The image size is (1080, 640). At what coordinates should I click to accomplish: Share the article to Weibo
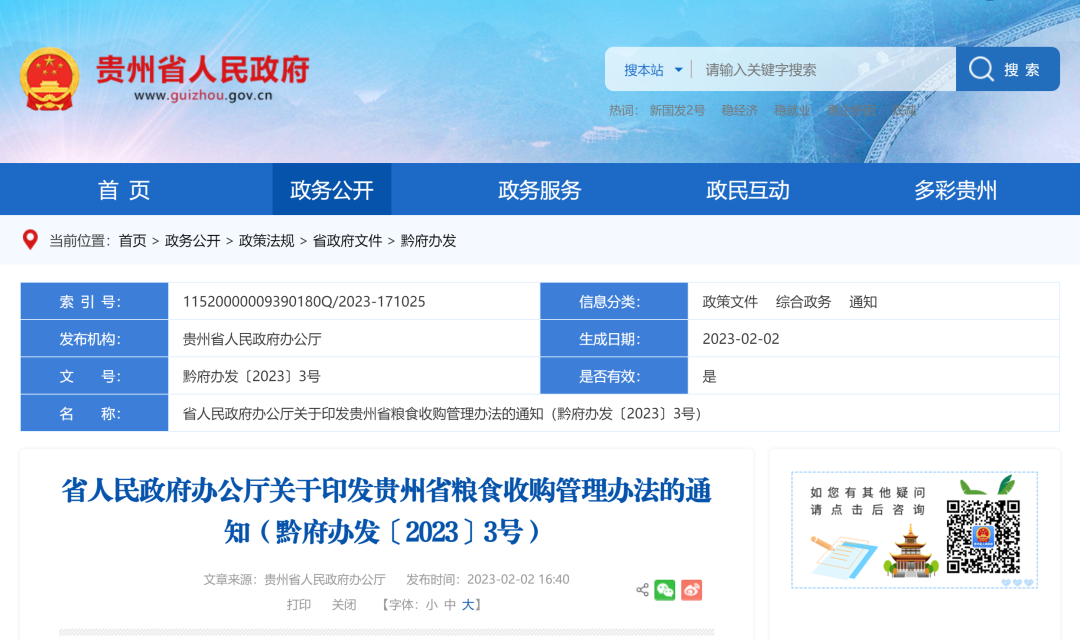[x=692, y=590]
